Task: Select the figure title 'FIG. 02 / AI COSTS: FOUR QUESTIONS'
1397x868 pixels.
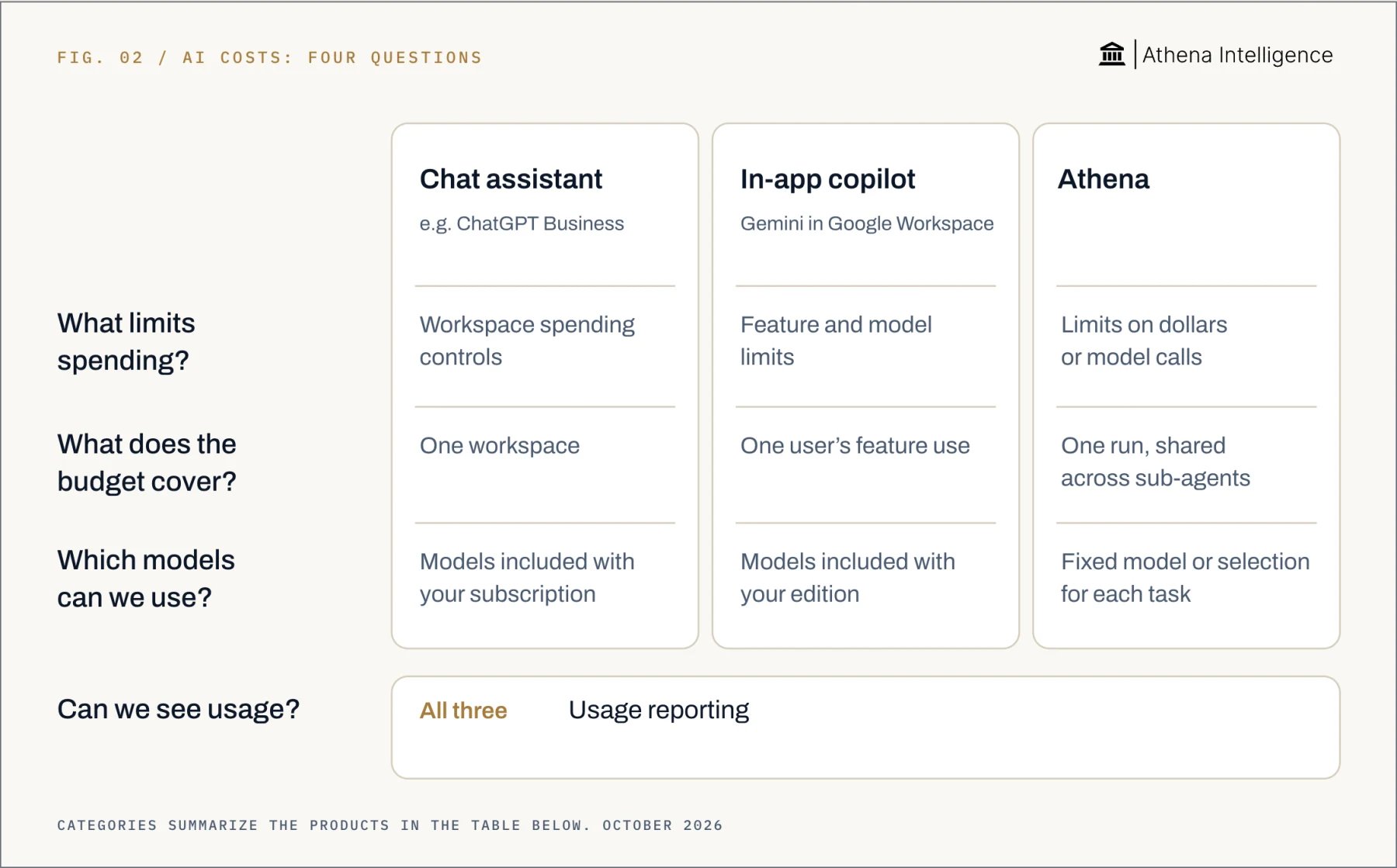Action: point(269,57)
